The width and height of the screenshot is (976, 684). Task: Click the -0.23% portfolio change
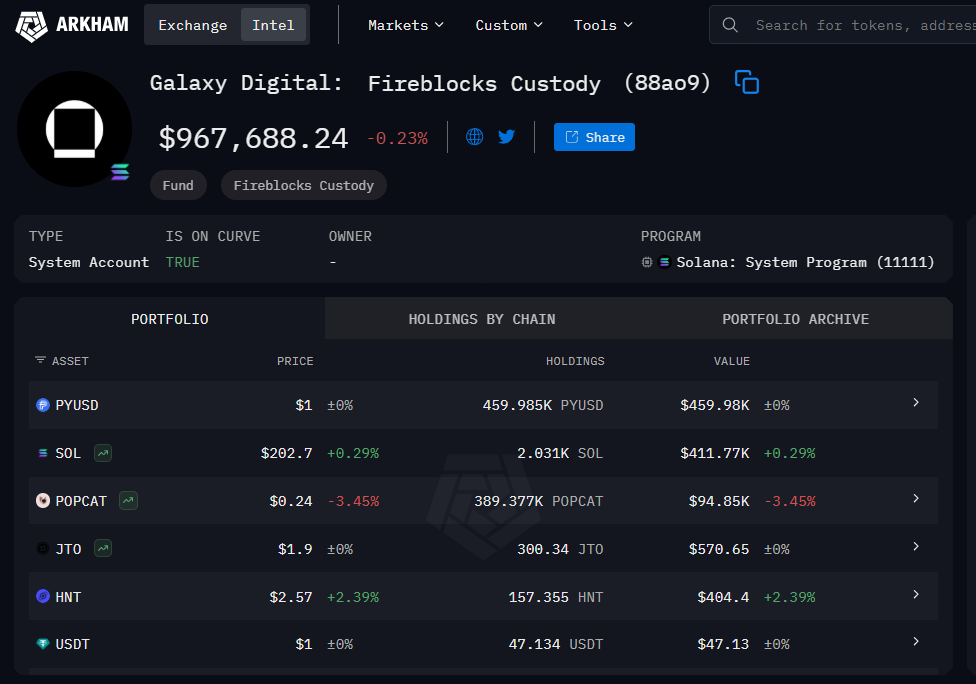coord(397,138)
